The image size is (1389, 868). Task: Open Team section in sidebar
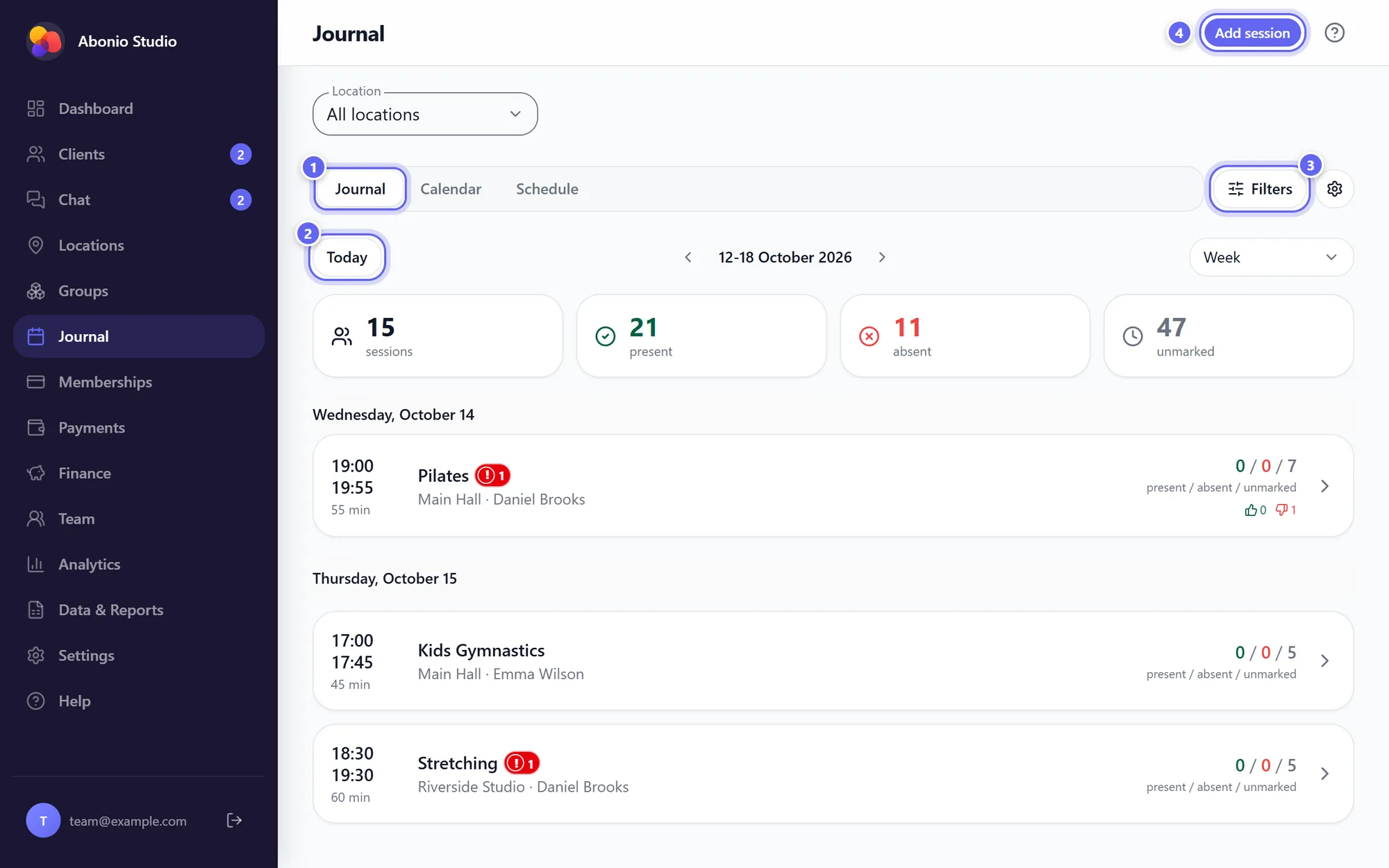coord(139,519)
